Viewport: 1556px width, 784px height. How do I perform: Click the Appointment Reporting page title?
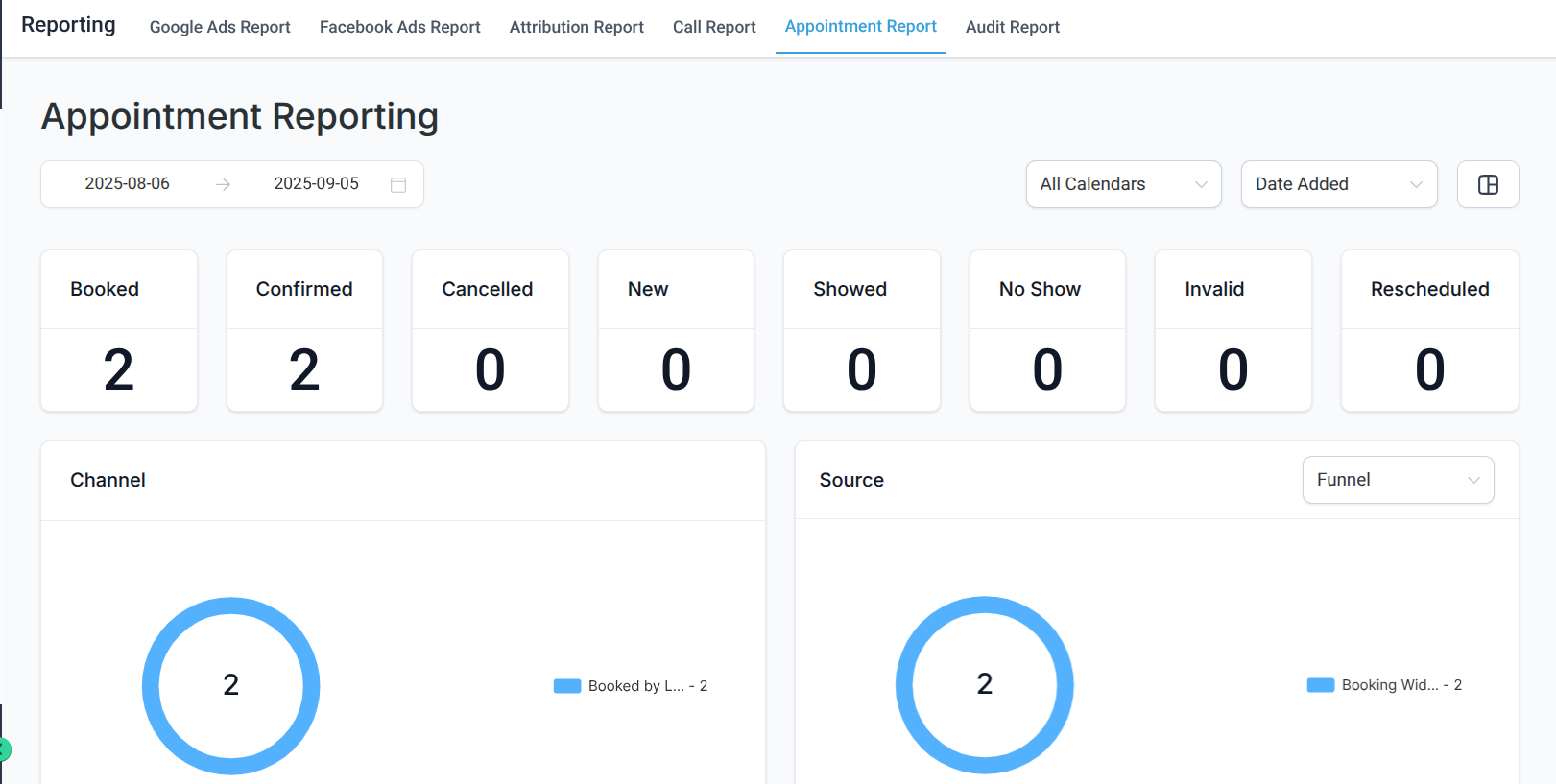[x=240, y=116]
